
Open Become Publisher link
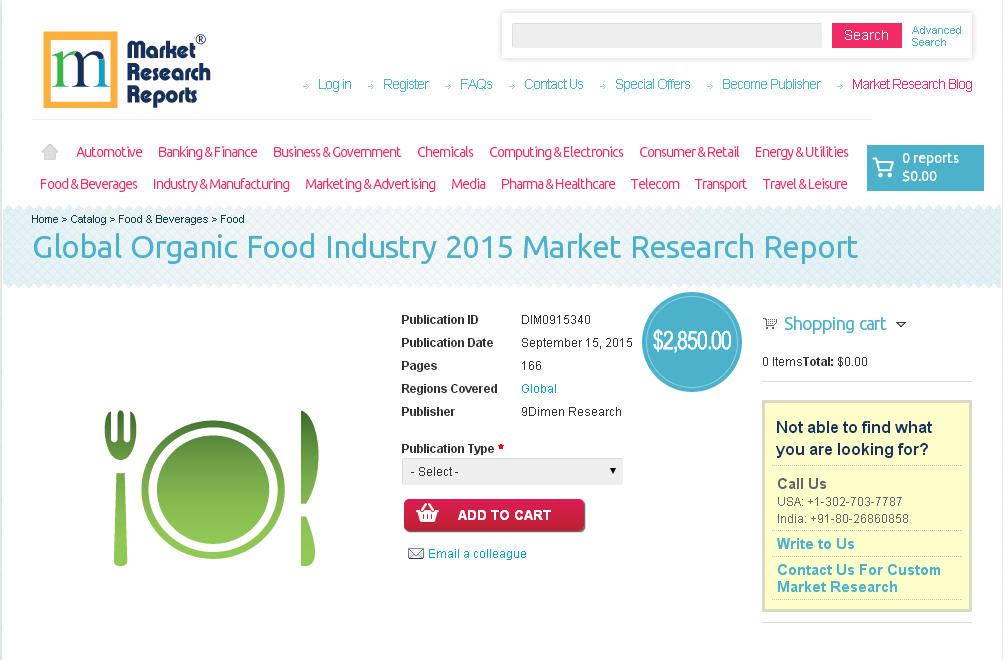[x=771, y=84]
